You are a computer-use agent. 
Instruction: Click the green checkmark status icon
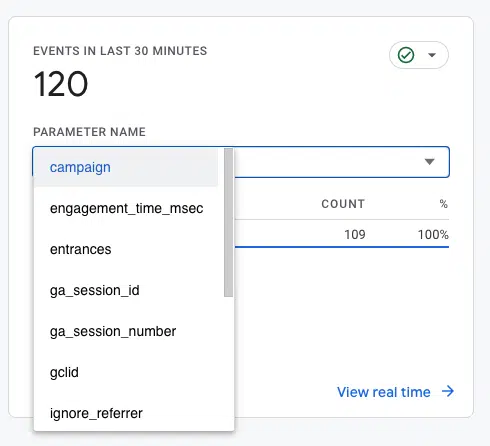coord(406,55)
